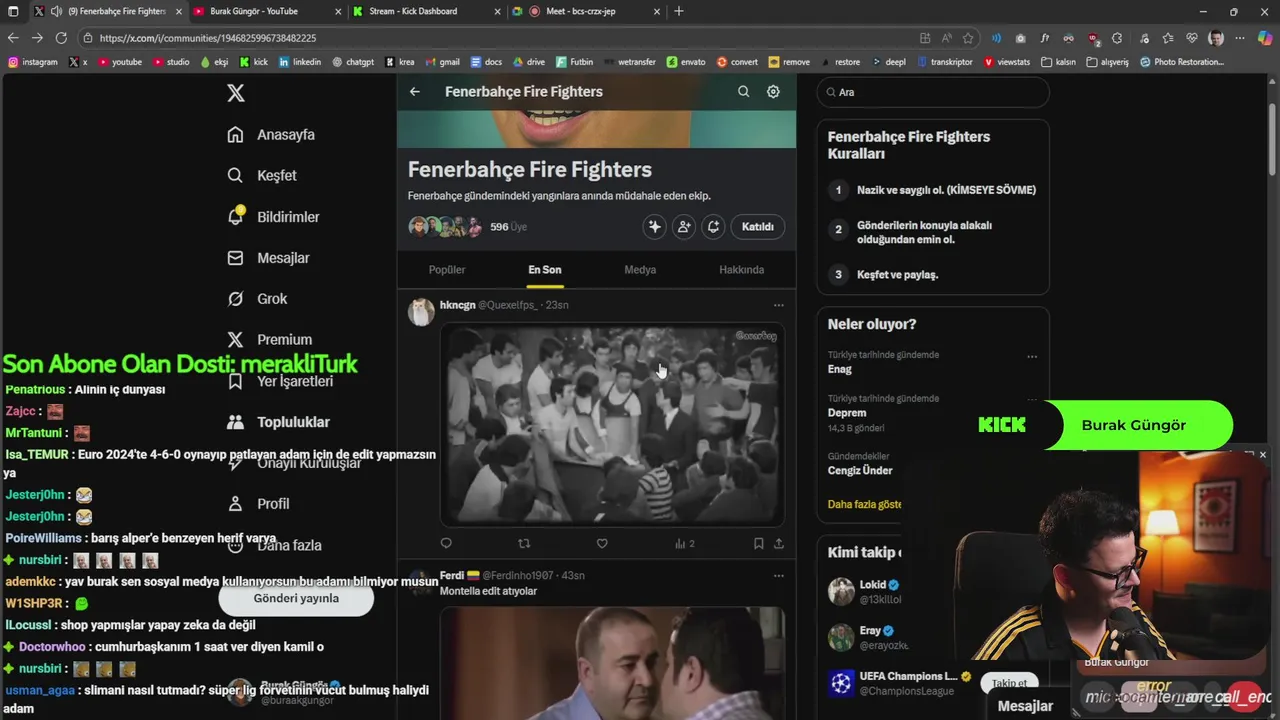
Task: Open the kalsın bookmarks folder
Action: (1058, 62)
